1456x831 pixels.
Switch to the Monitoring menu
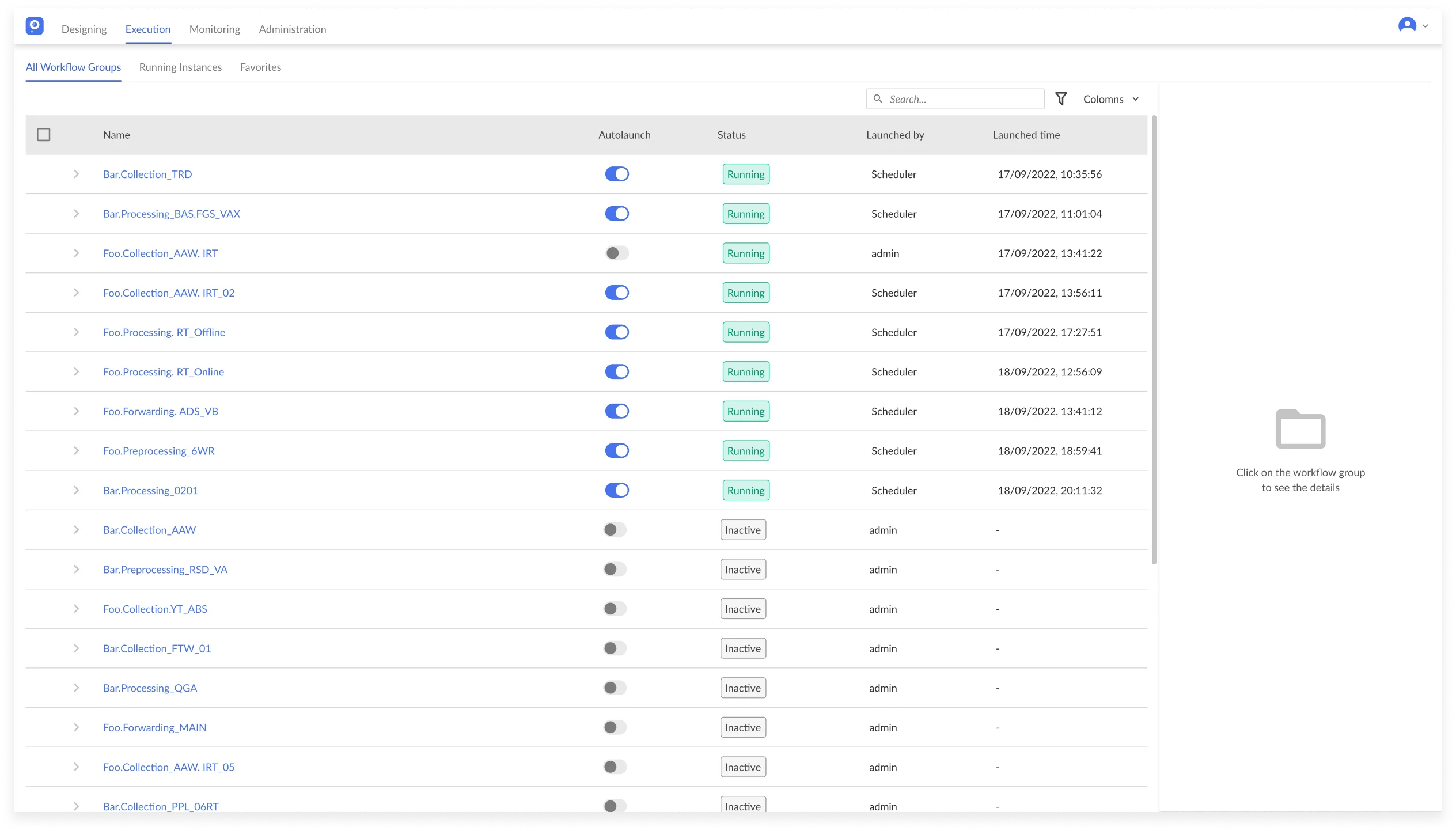click(x=214, y=29)
